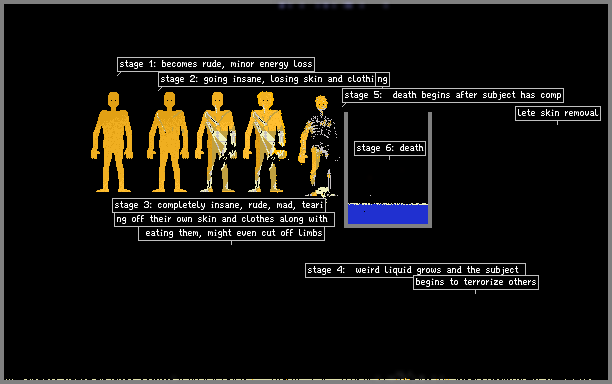This screenshot has height=384, width=612.
Task: Select the second figure with faint chest lines
Action: 168,142
